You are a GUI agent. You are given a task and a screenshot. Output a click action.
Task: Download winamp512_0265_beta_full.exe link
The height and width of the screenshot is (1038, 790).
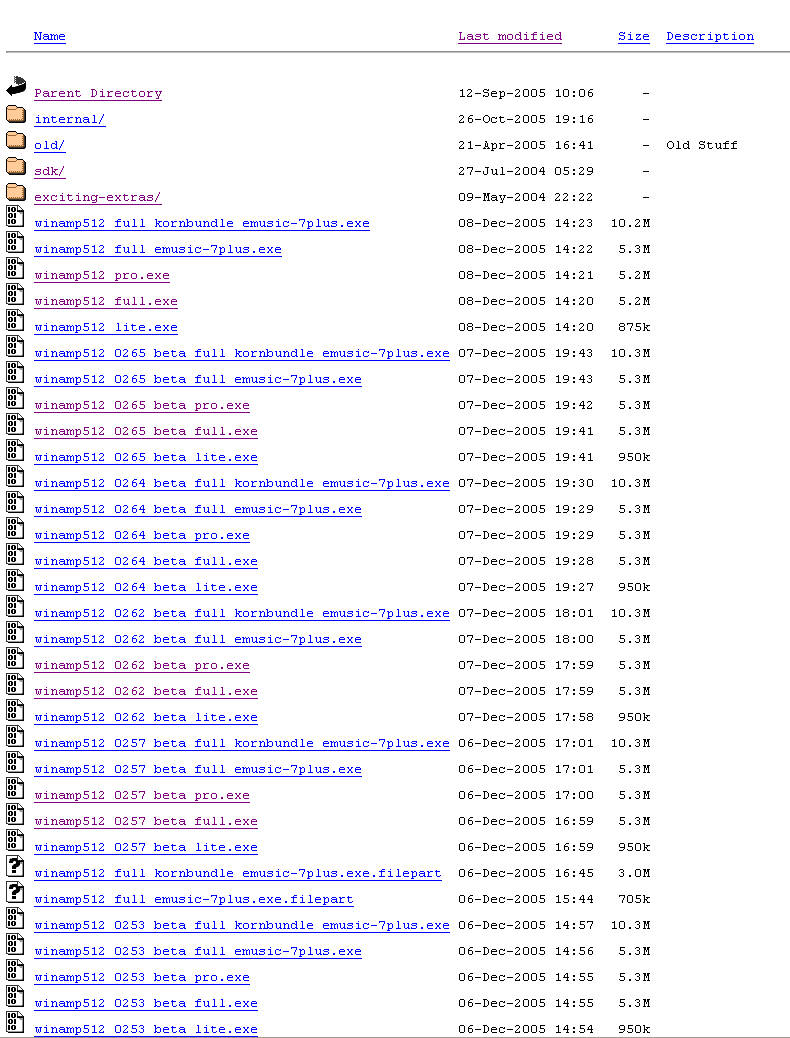coord(146,431)
